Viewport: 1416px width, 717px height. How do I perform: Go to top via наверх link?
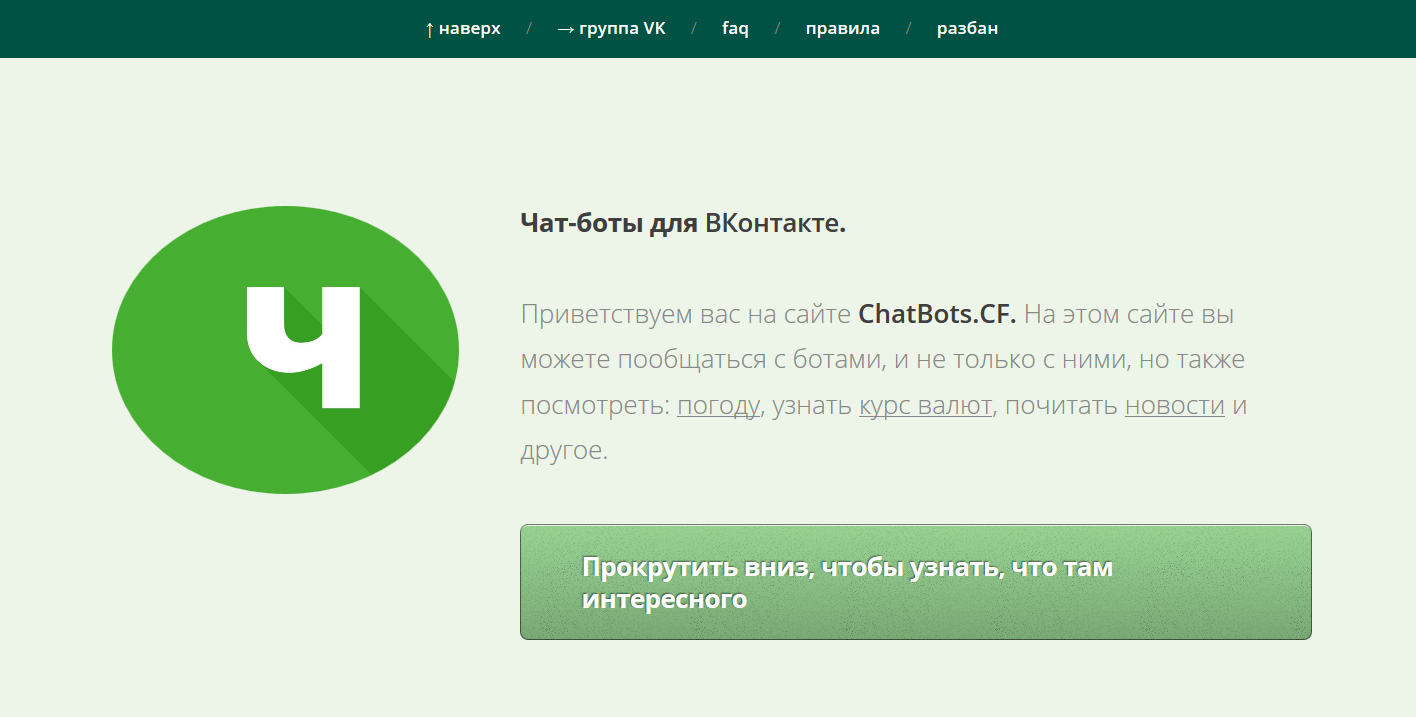(x=462, y=28)
